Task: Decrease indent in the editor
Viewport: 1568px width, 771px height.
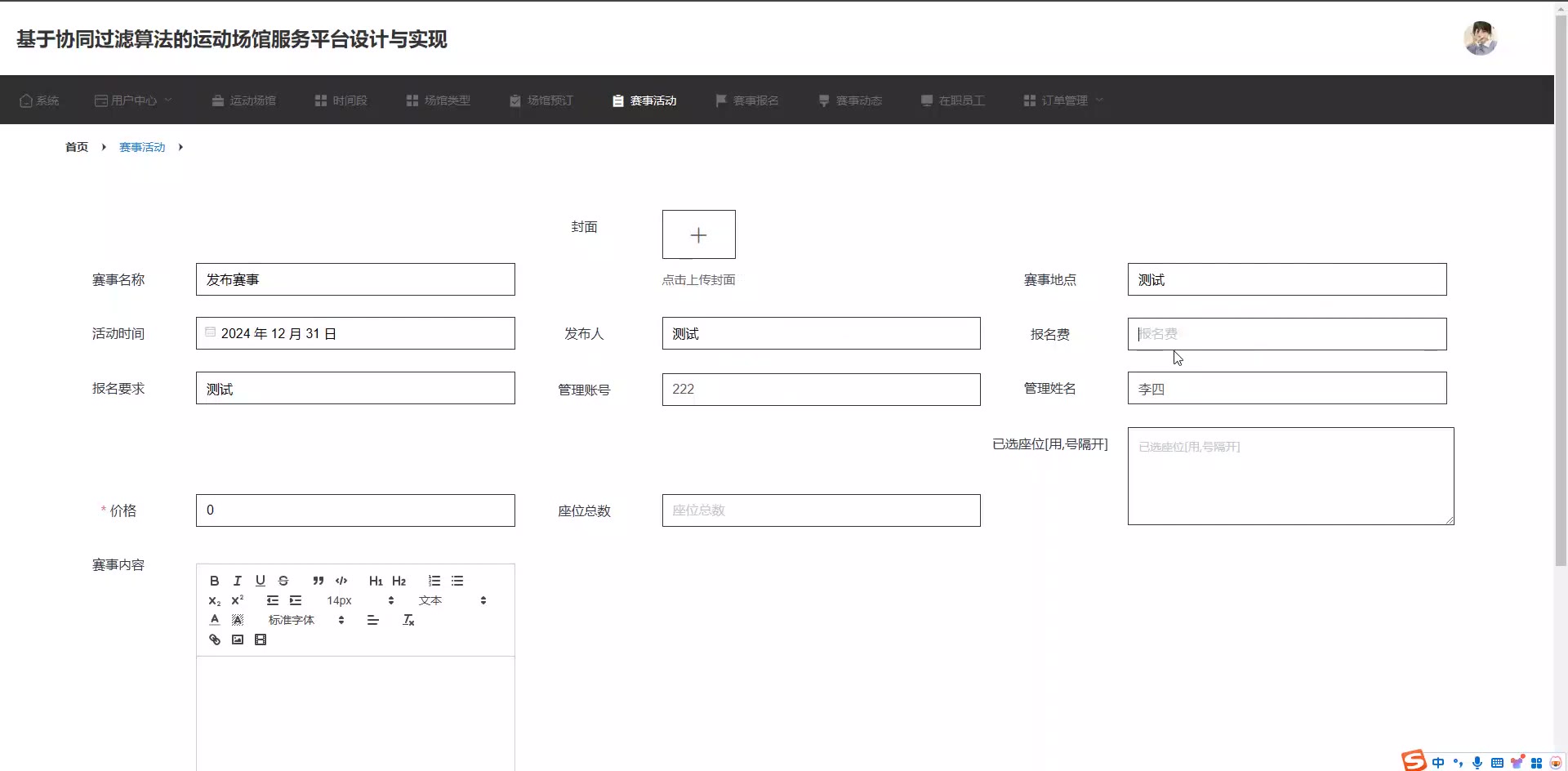Action: point(272,600)
